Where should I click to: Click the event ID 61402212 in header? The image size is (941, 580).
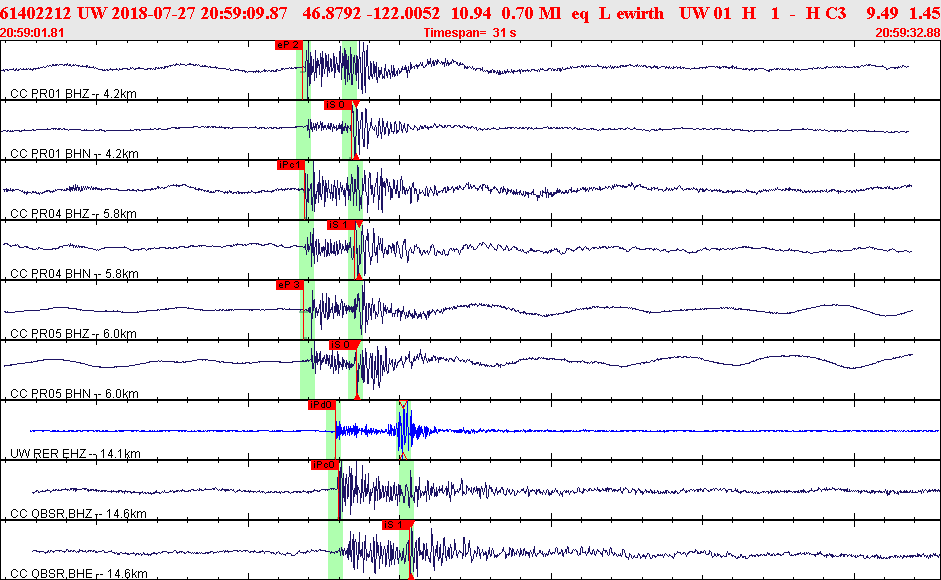tap(35, 13)
